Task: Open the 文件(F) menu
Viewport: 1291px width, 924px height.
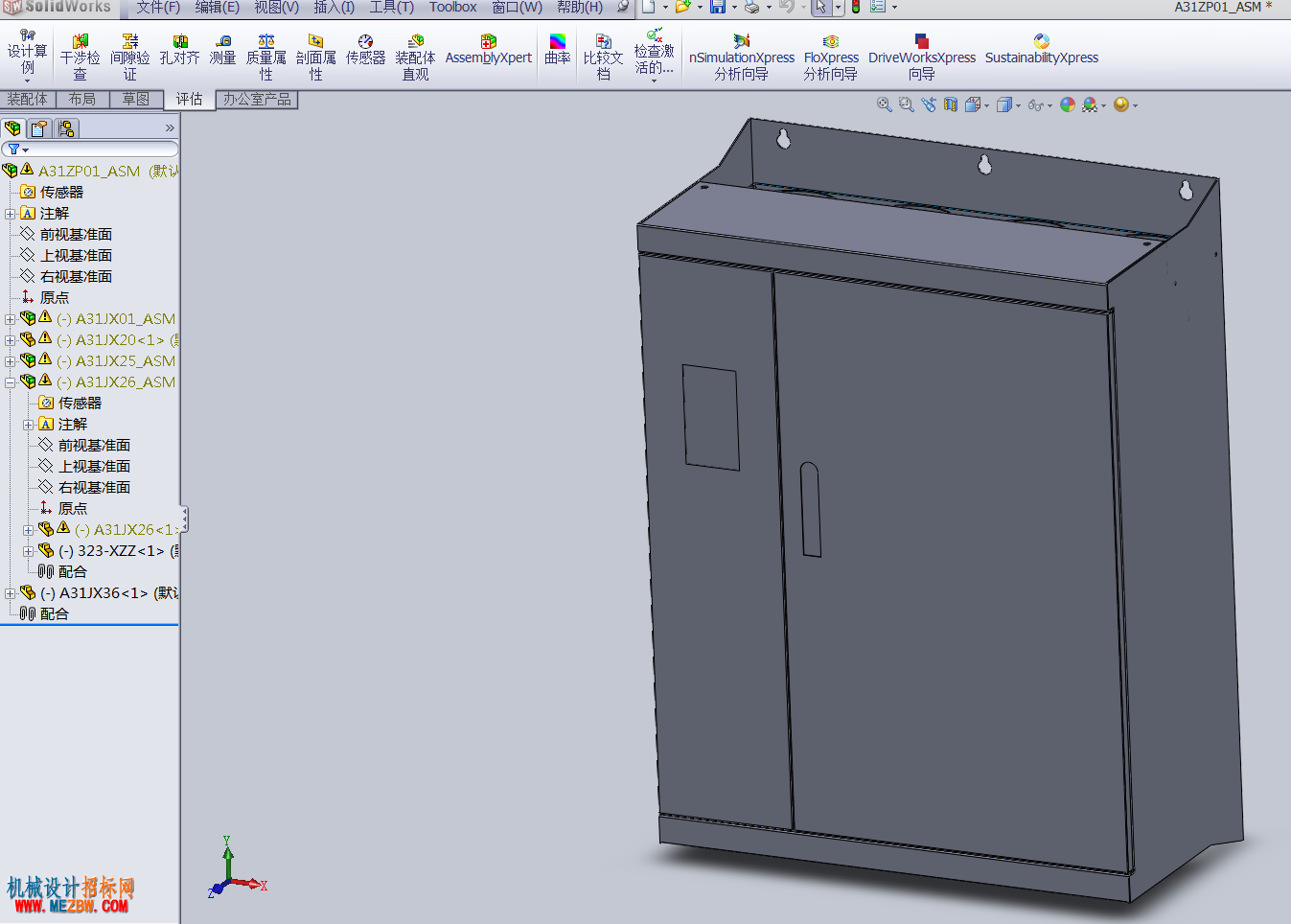Action: [x=158, y=7]
